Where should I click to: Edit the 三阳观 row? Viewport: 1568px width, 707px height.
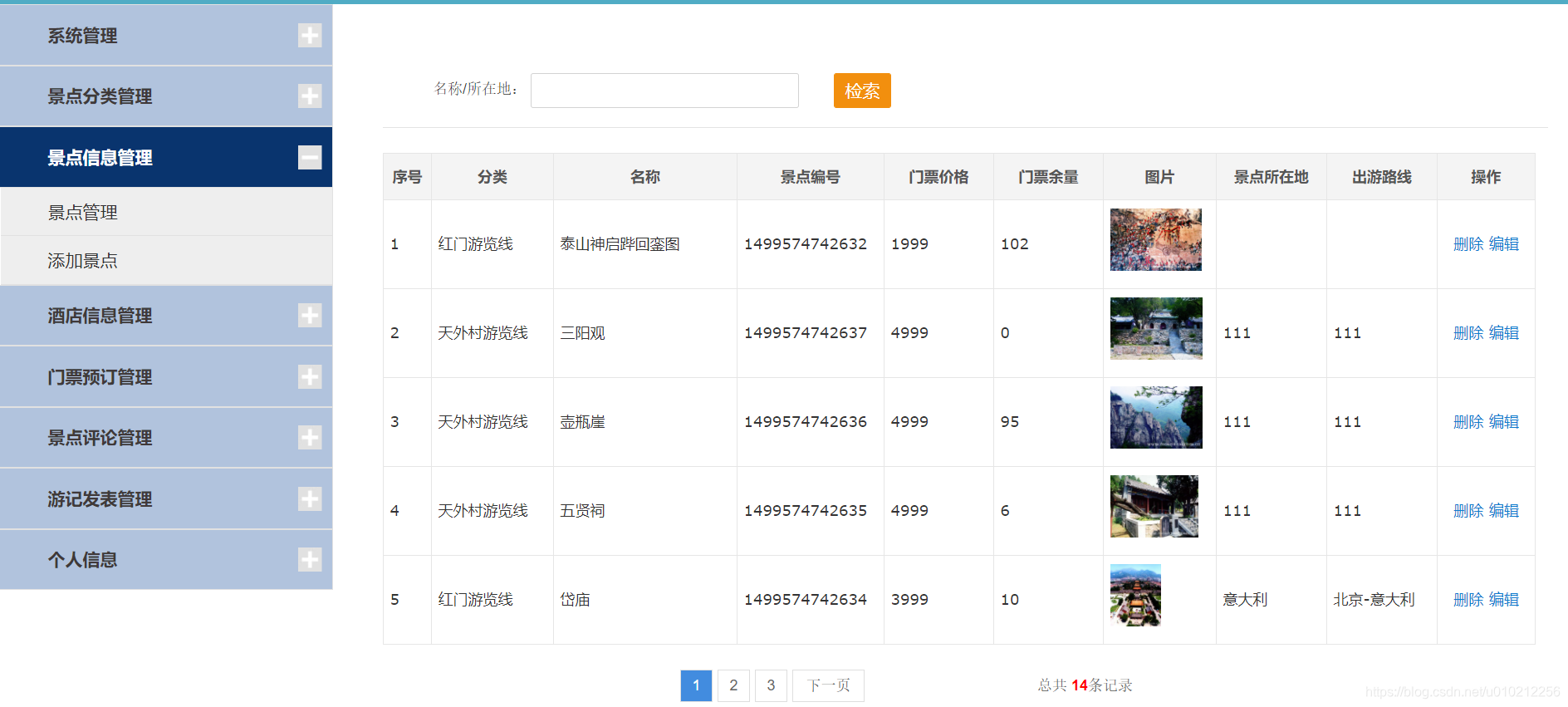1504,333
